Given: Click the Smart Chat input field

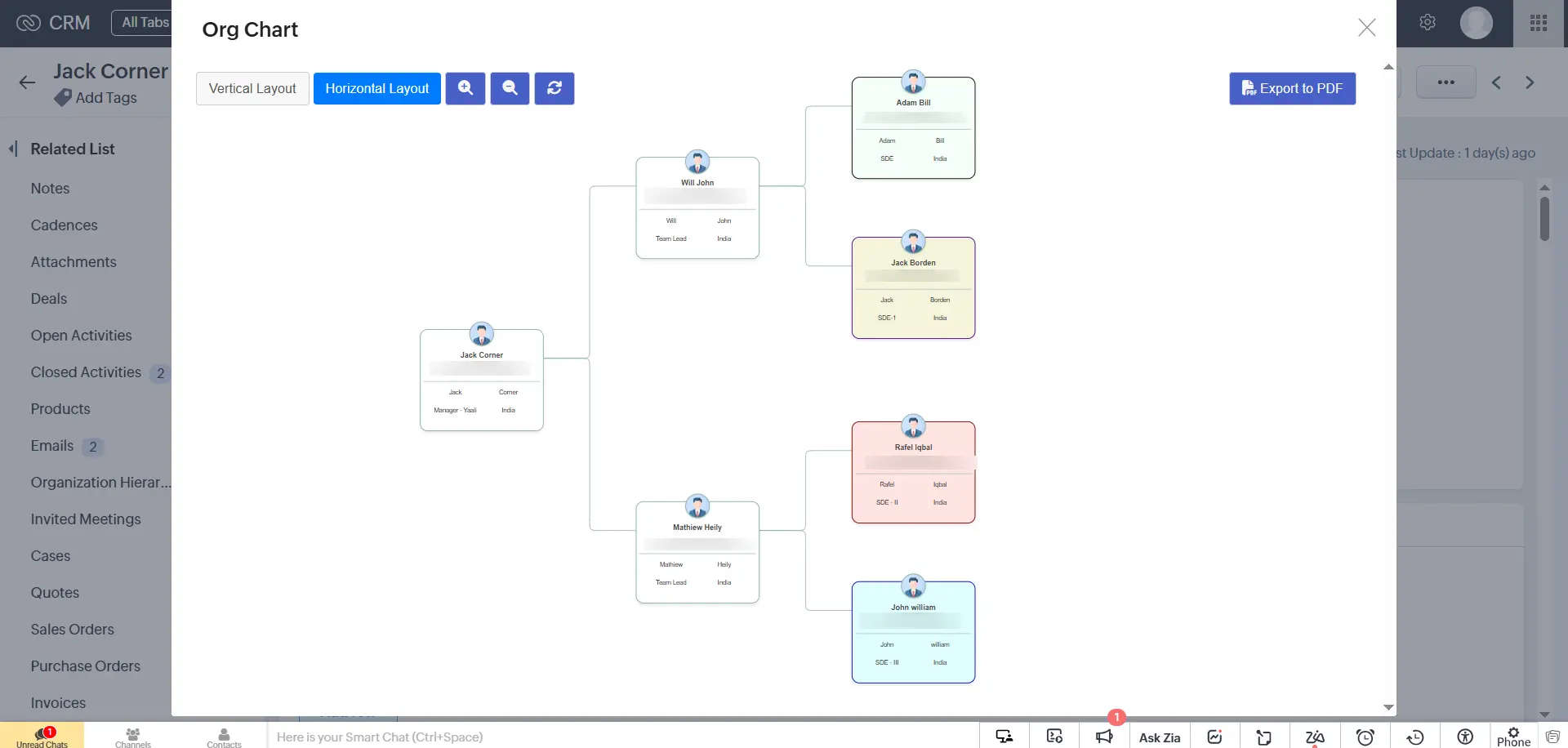Looking at the screenshot, I should pos(490,737).
